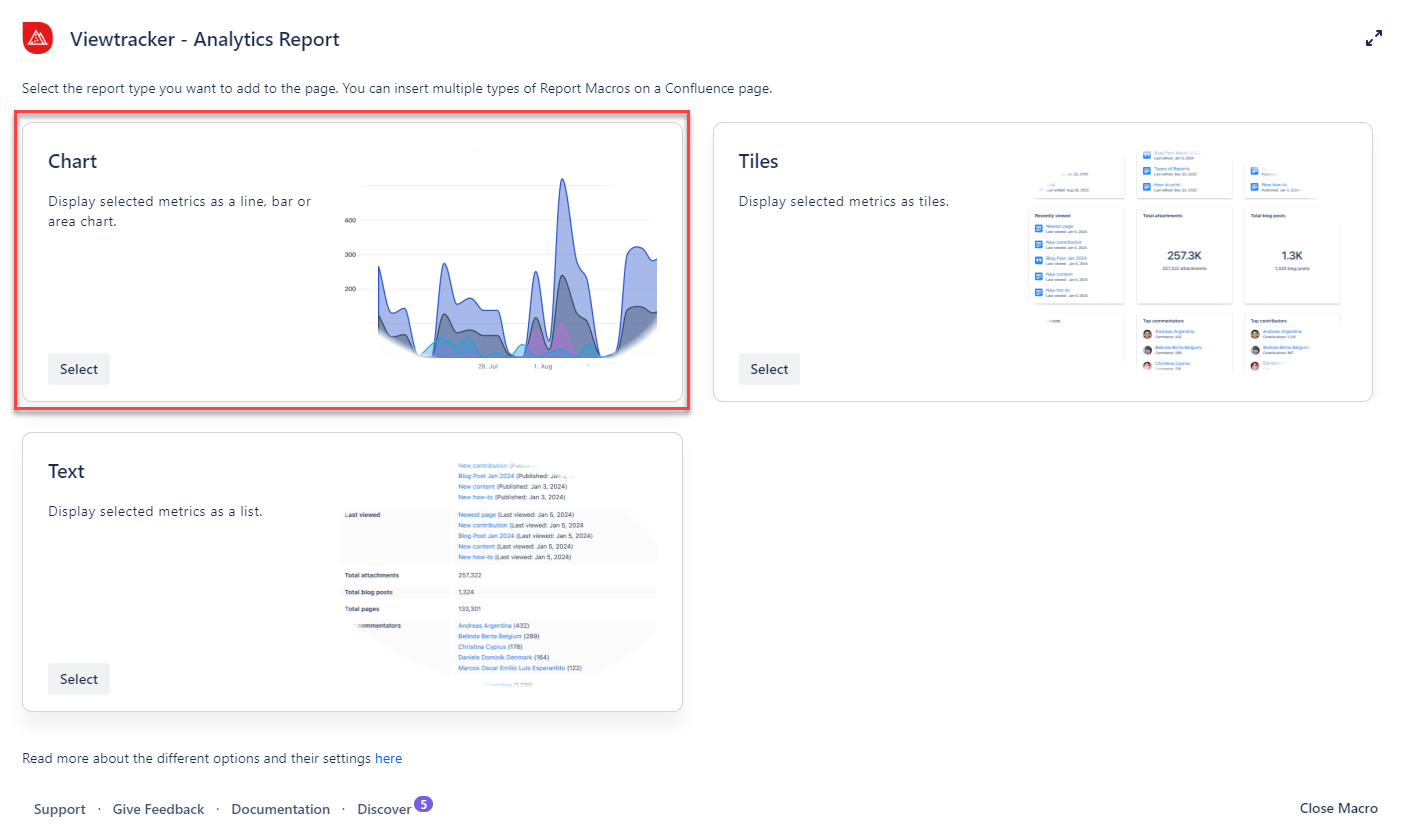Click the Tiles report preview image
This screenshot has height=836, width=1409.
[x=1186, y=262]
